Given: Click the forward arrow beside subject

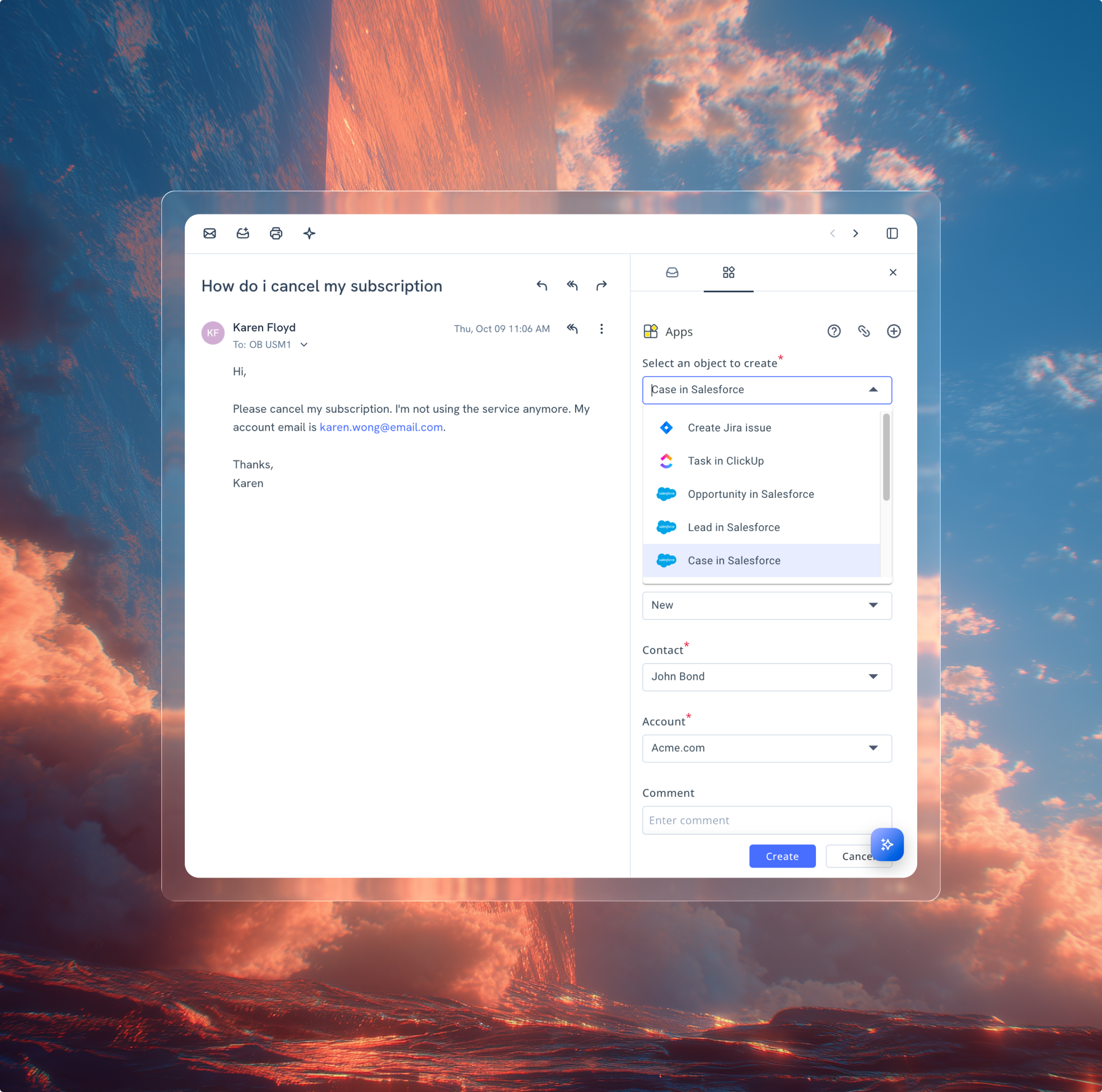Looking at the screenshot, I should click(x=602, y=286).
